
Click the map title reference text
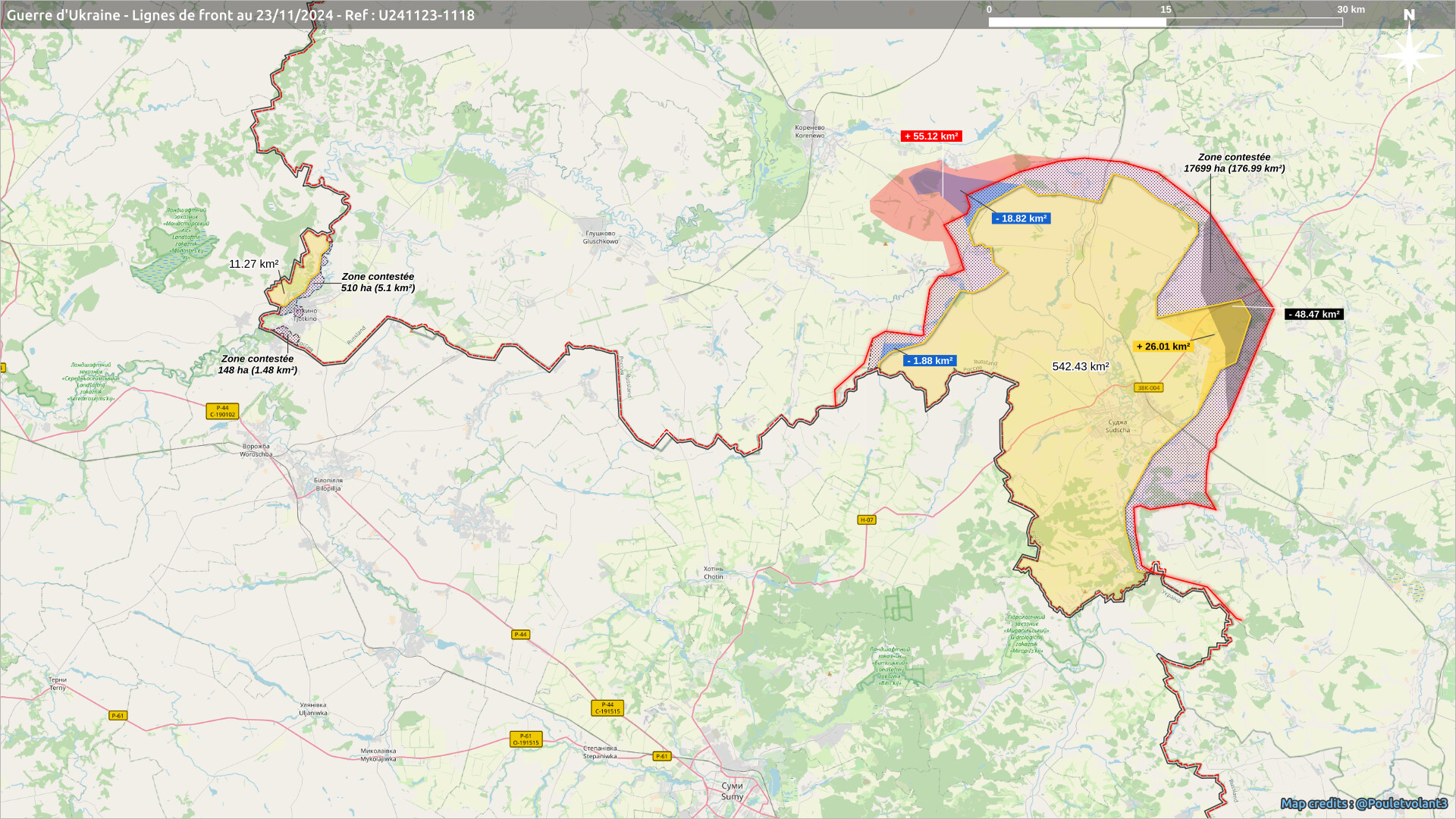click(x=240, y=15)
